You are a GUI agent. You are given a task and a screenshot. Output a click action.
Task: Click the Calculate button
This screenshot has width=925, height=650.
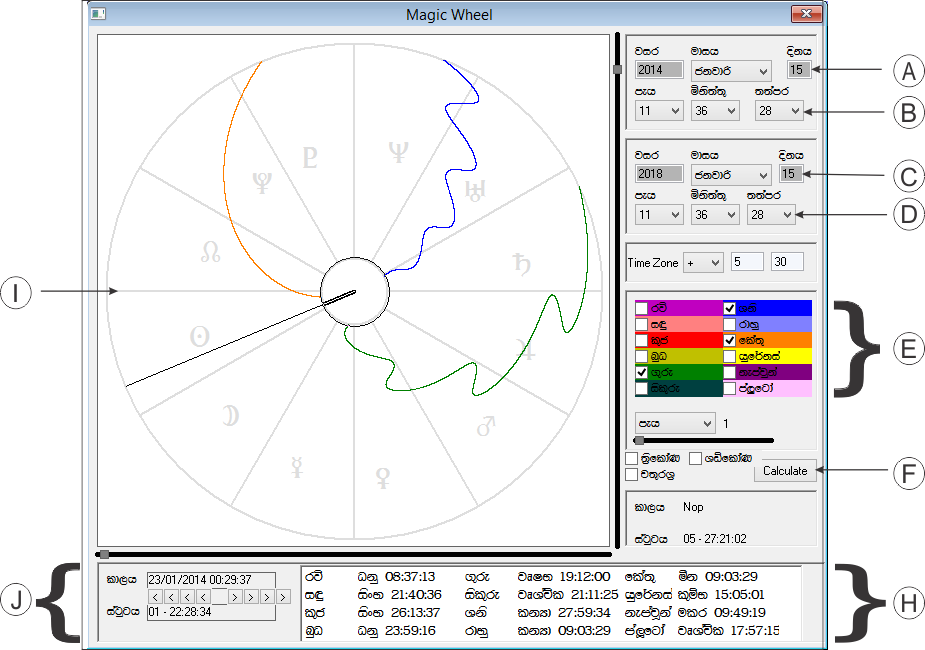pos(785,471)
